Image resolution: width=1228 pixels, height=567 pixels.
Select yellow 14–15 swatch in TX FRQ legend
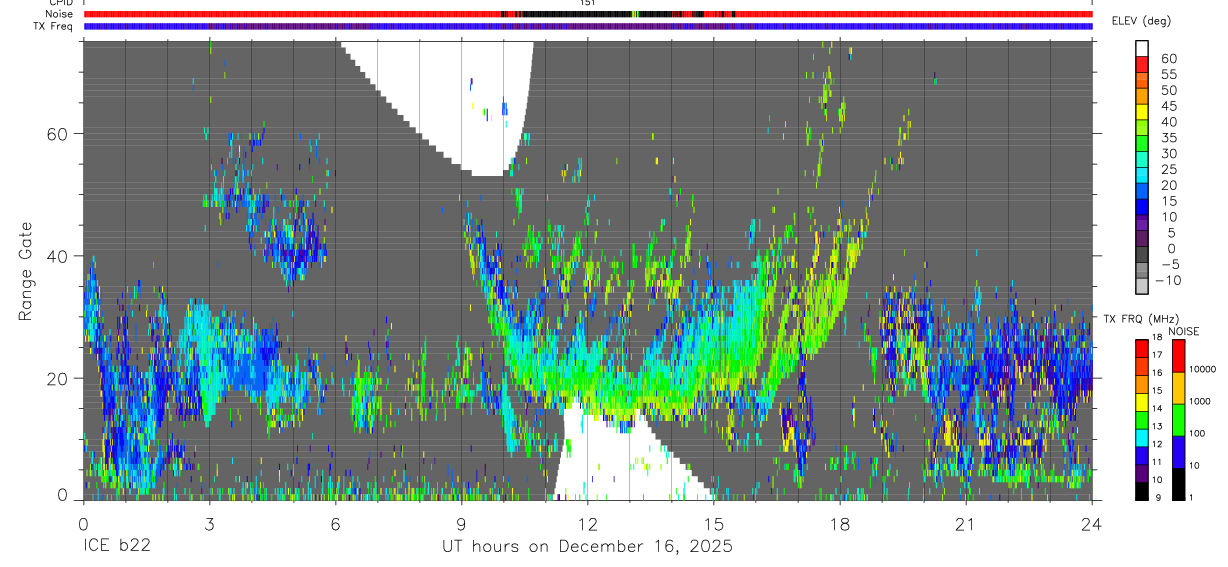(1142, 402)
